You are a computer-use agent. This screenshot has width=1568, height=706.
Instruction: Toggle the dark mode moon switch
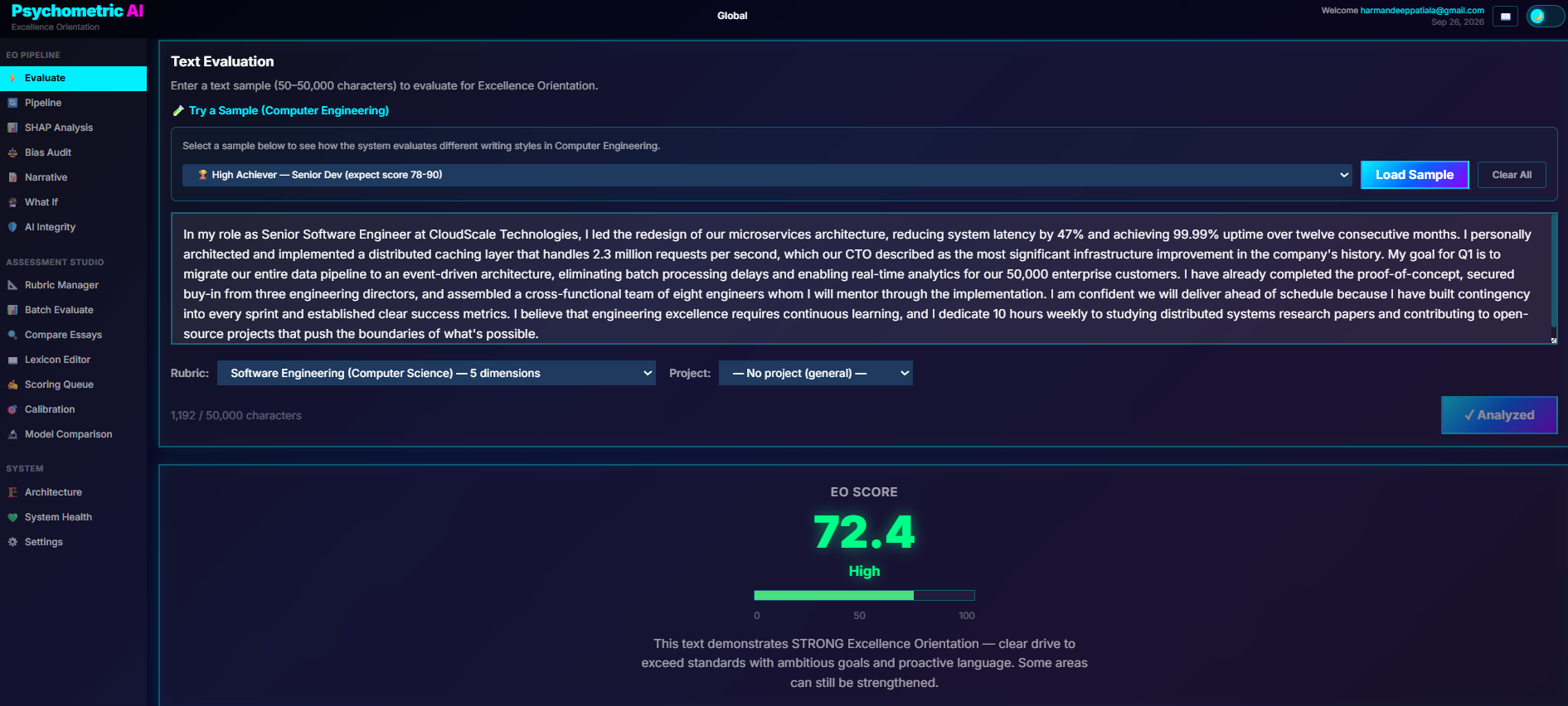pos(1545,17)
